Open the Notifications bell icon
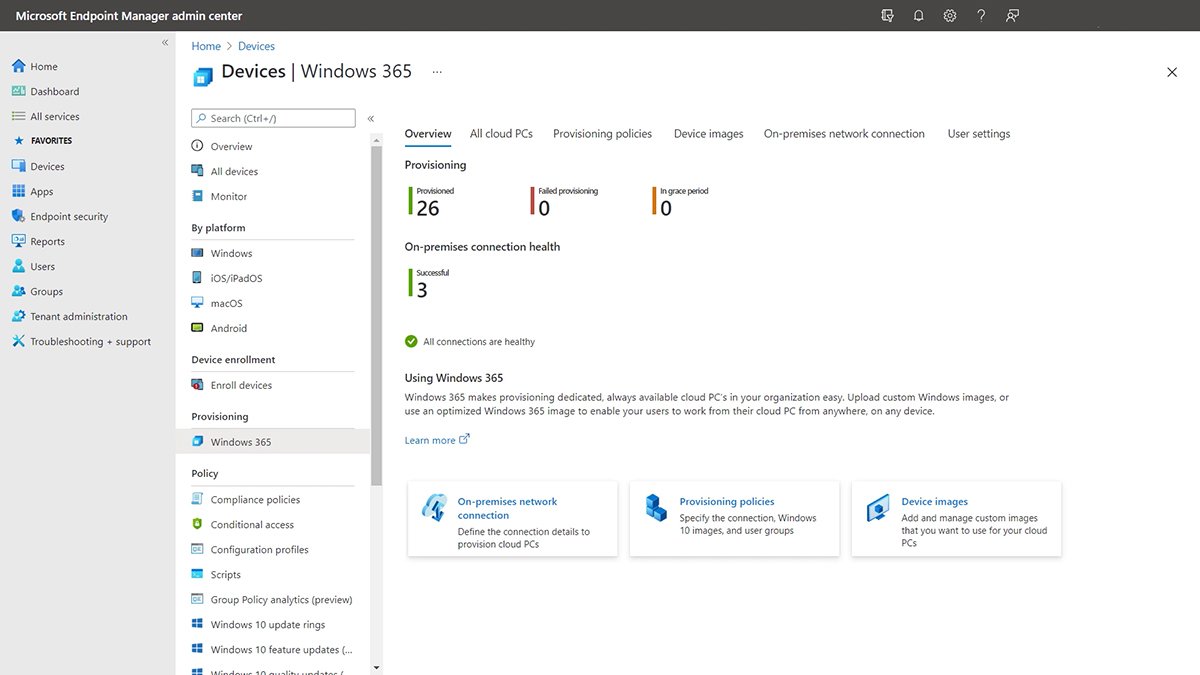The height and width of the screenshot is (675, 1200). (918, 15)
